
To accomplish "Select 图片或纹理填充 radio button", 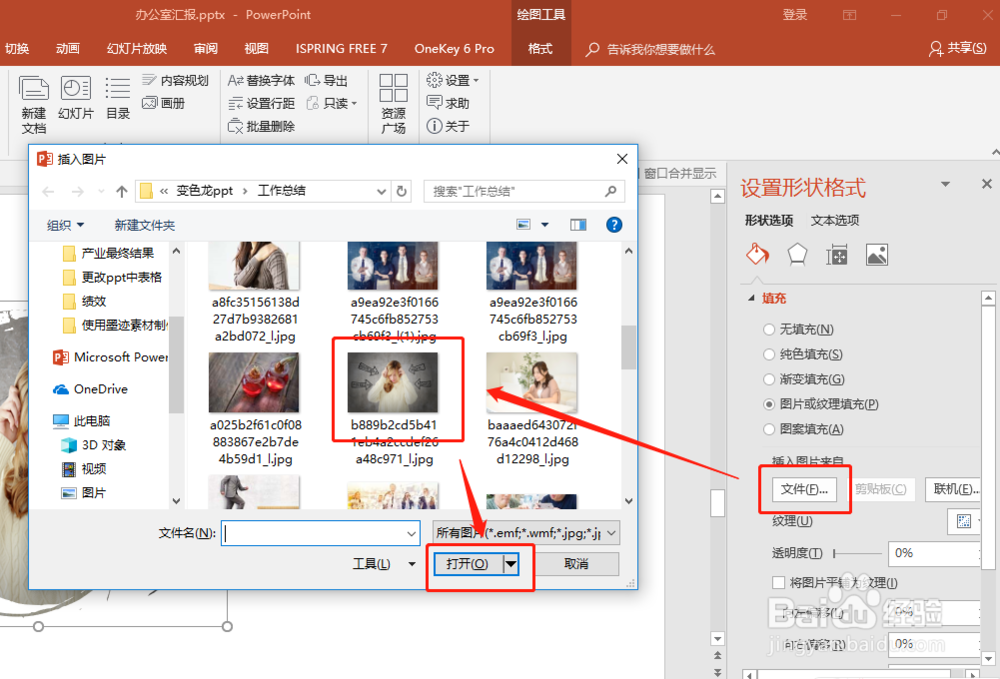I will pyautogui.click(x=768, y=404).
